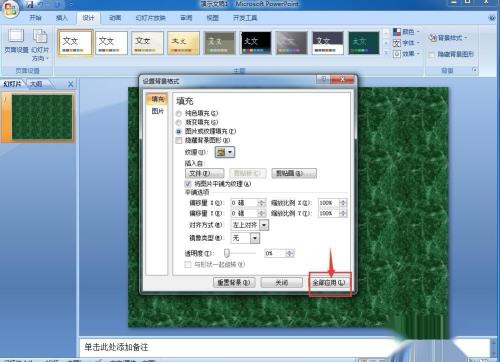The image size is (500, 362).
Task: Click the 文件 file button
Action: tap(204, 173)
